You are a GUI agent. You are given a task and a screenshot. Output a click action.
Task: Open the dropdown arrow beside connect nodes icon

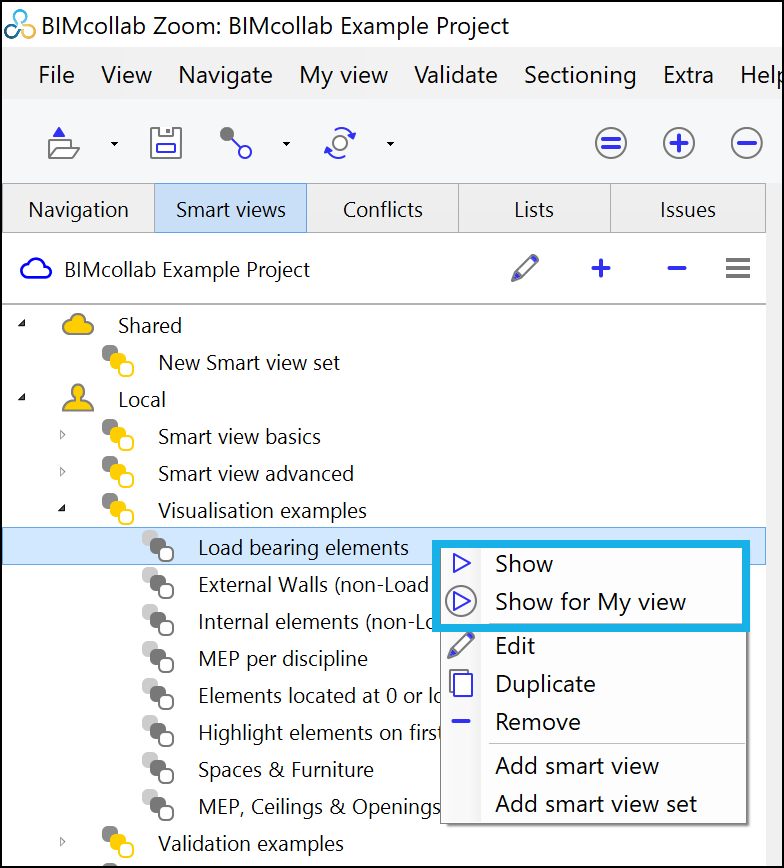pyautogui.click(x=286, y=144)
